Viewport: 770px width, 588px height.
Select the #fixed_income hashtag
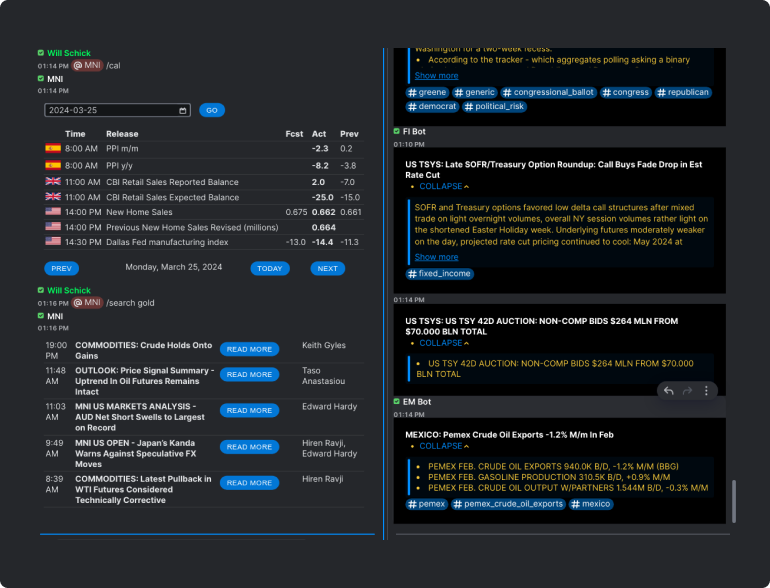click(x=440, y=274)
